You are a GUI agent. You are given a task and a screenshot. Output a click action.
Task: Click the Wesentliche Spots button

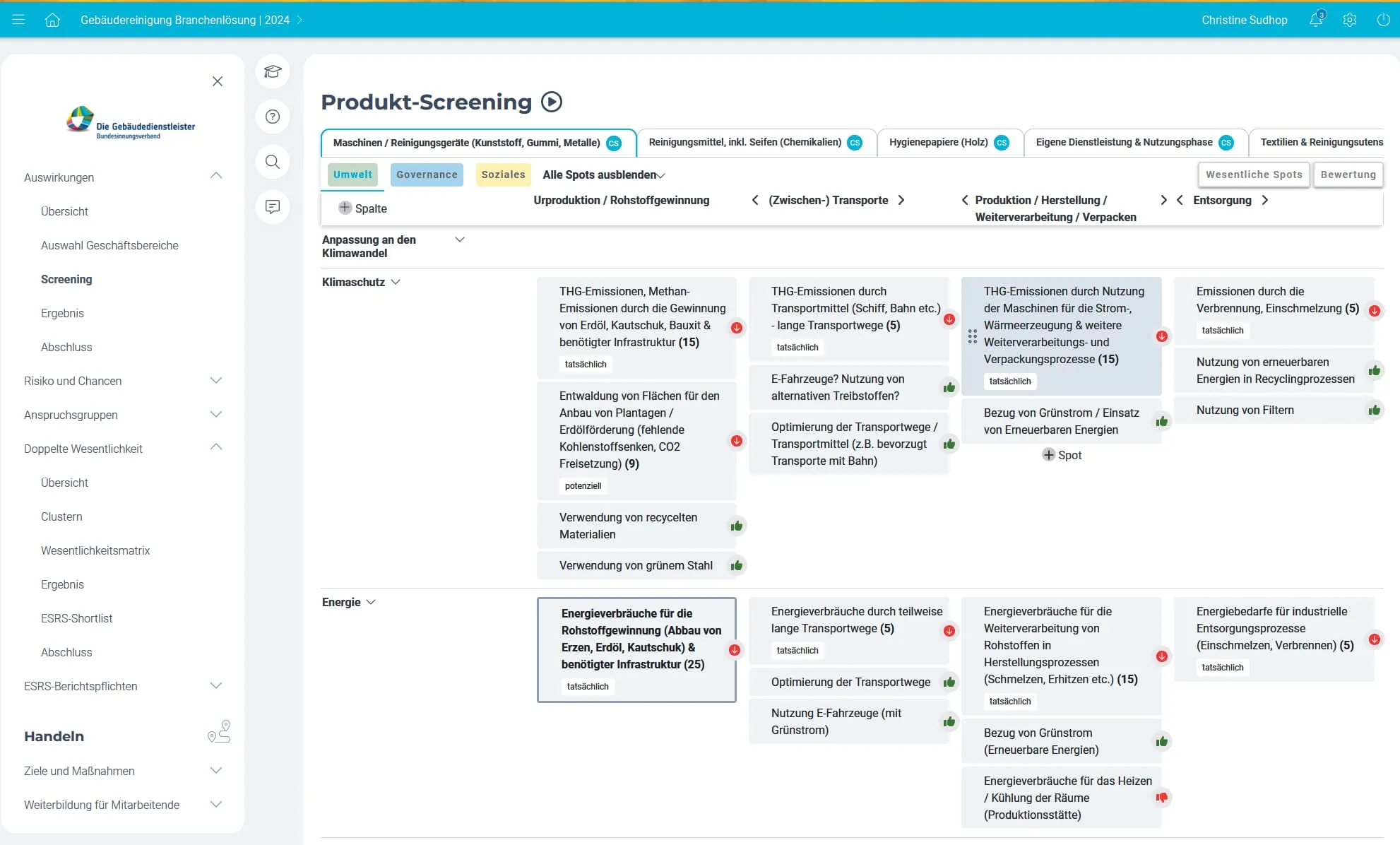coord(1254,175)
